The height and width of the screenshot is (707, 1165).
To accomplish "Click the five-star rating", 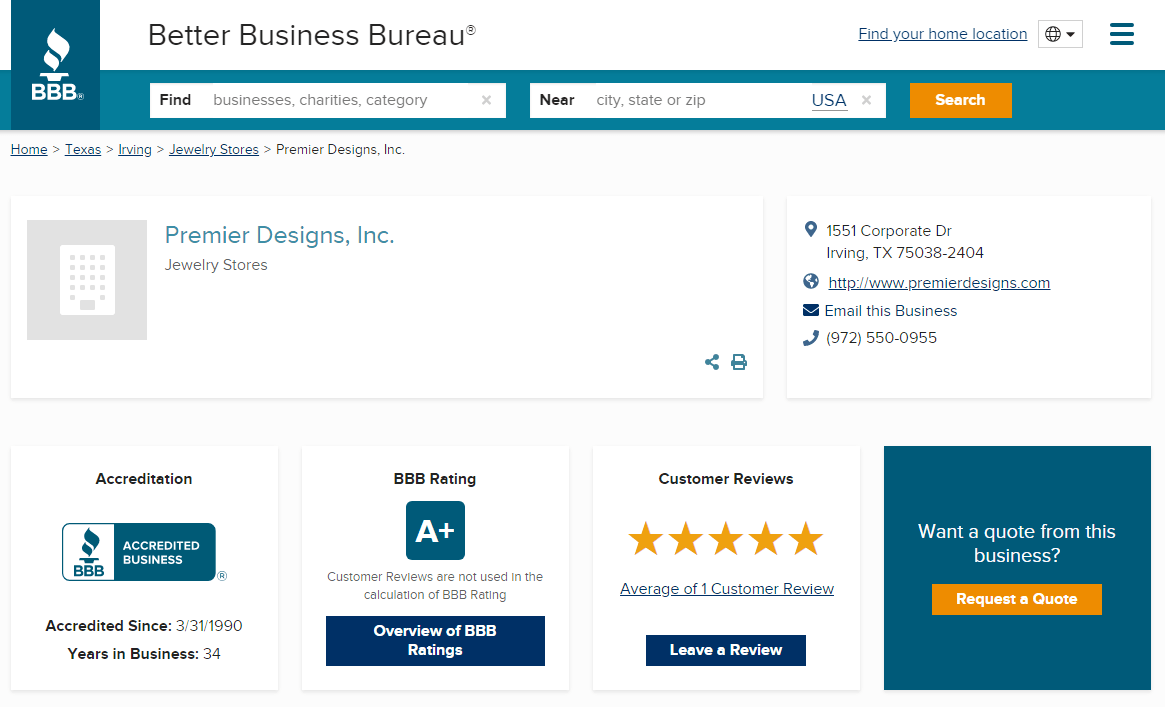I will point(726,539).
